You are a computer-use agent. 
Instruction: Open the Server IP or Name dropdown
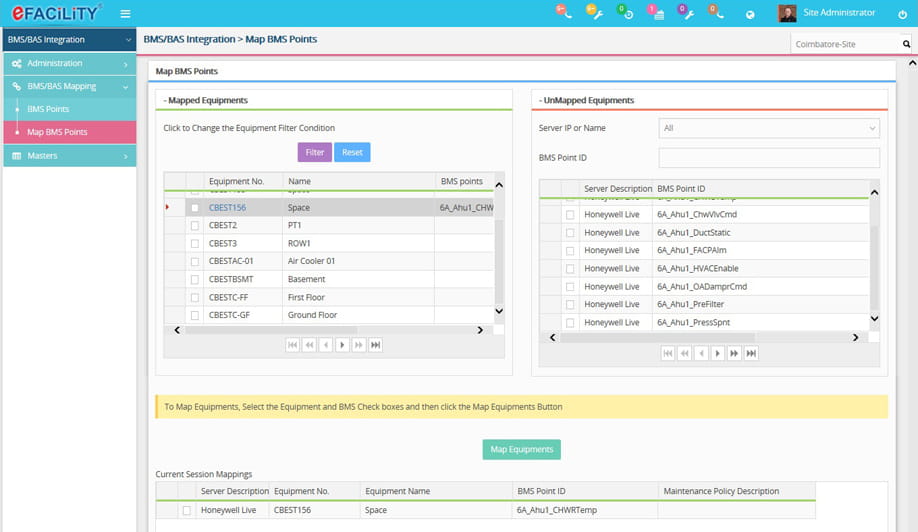[x=769, y=128]
